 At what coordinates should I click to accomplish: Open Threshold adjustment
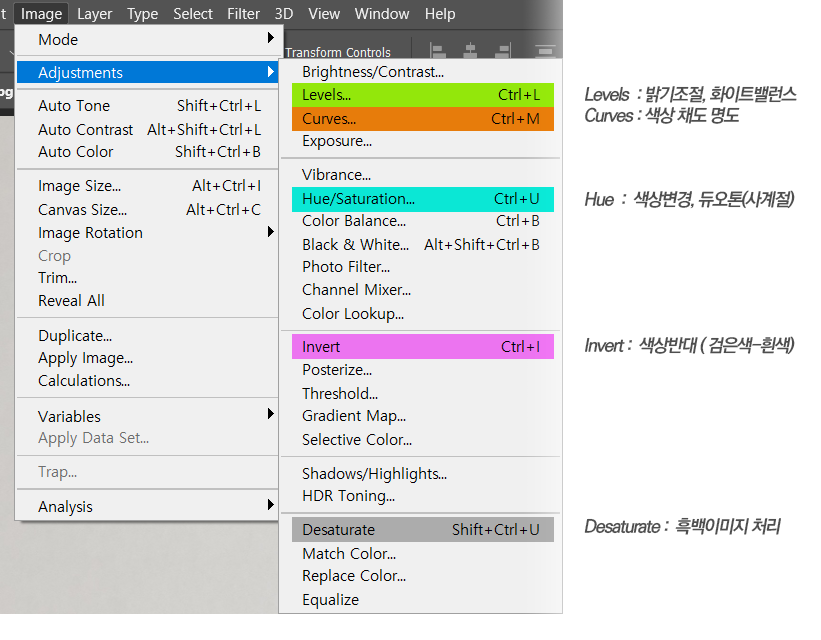pyautogui.click(x=423, y=393)
